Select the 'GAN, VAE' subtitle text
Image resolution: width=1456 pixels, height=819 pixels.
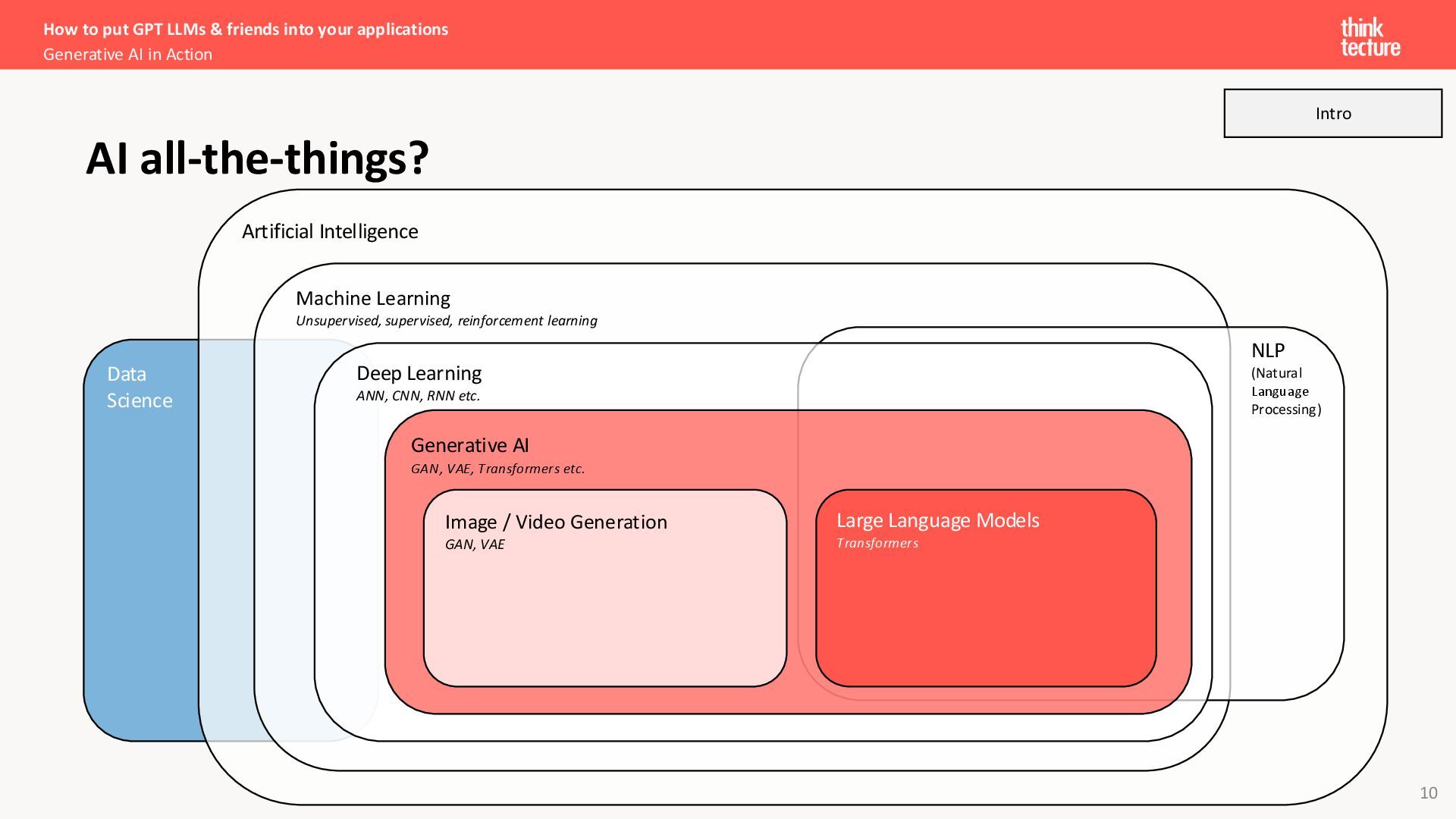[x=475, y=544]
